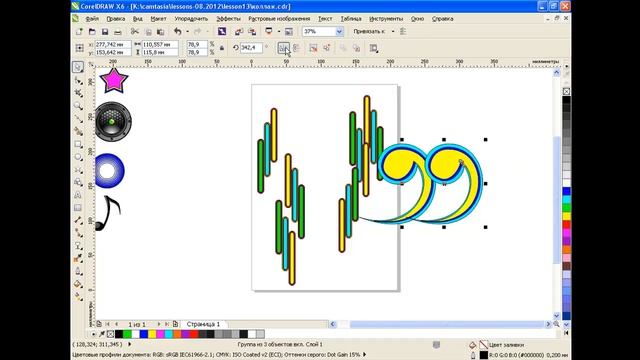Mirror the selection horizontally
This screenshot has width=640, height=360.
[x=283, y=48]
